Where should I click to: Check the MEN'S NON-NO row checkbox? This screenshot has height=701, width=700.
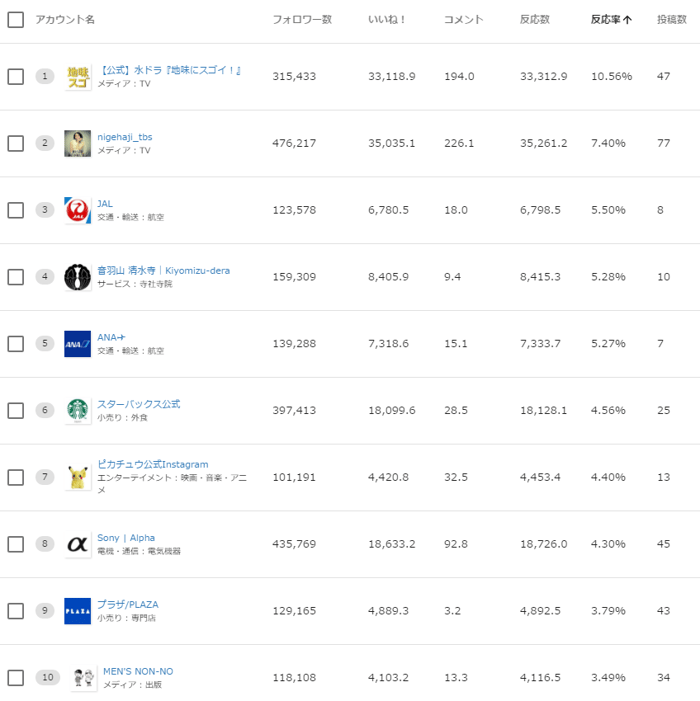click(16, 678)
